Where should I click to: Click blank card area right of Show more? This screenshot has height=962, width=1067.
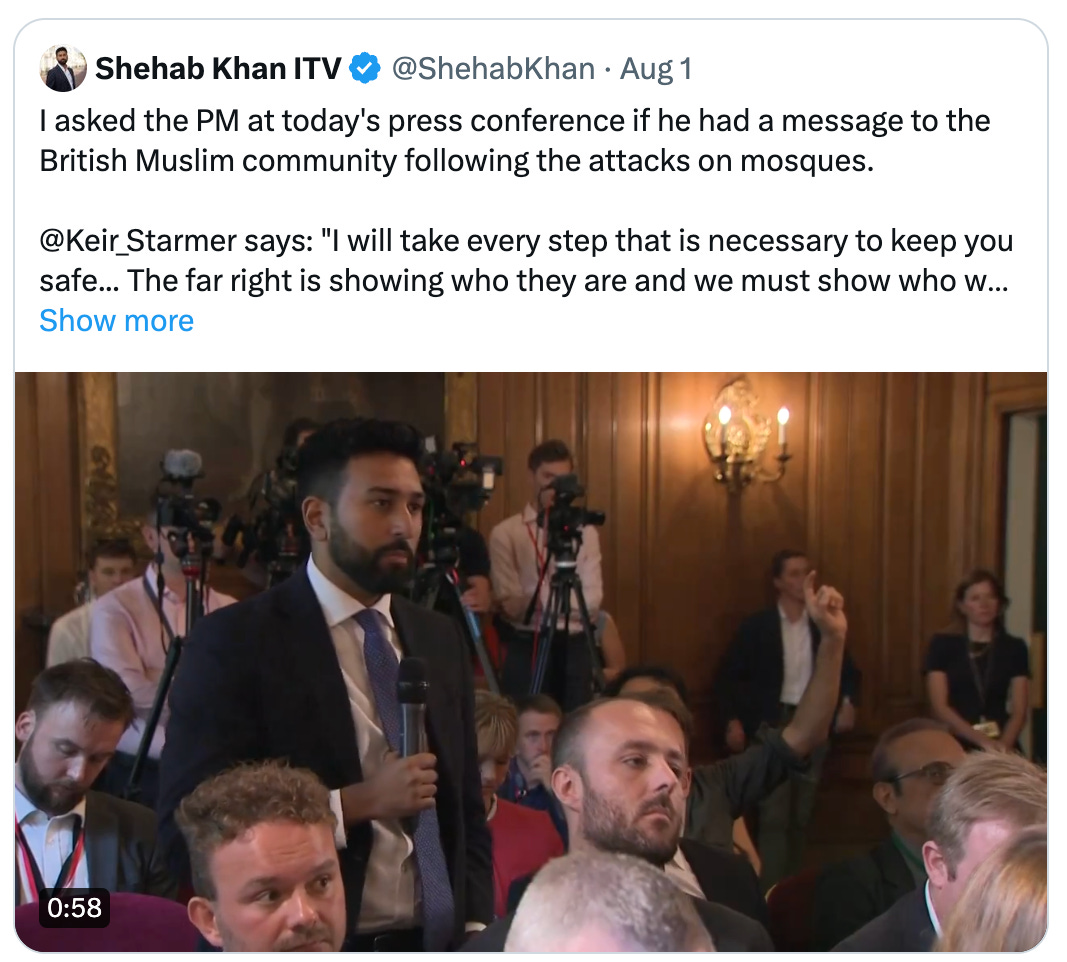(x=612, y=321)
